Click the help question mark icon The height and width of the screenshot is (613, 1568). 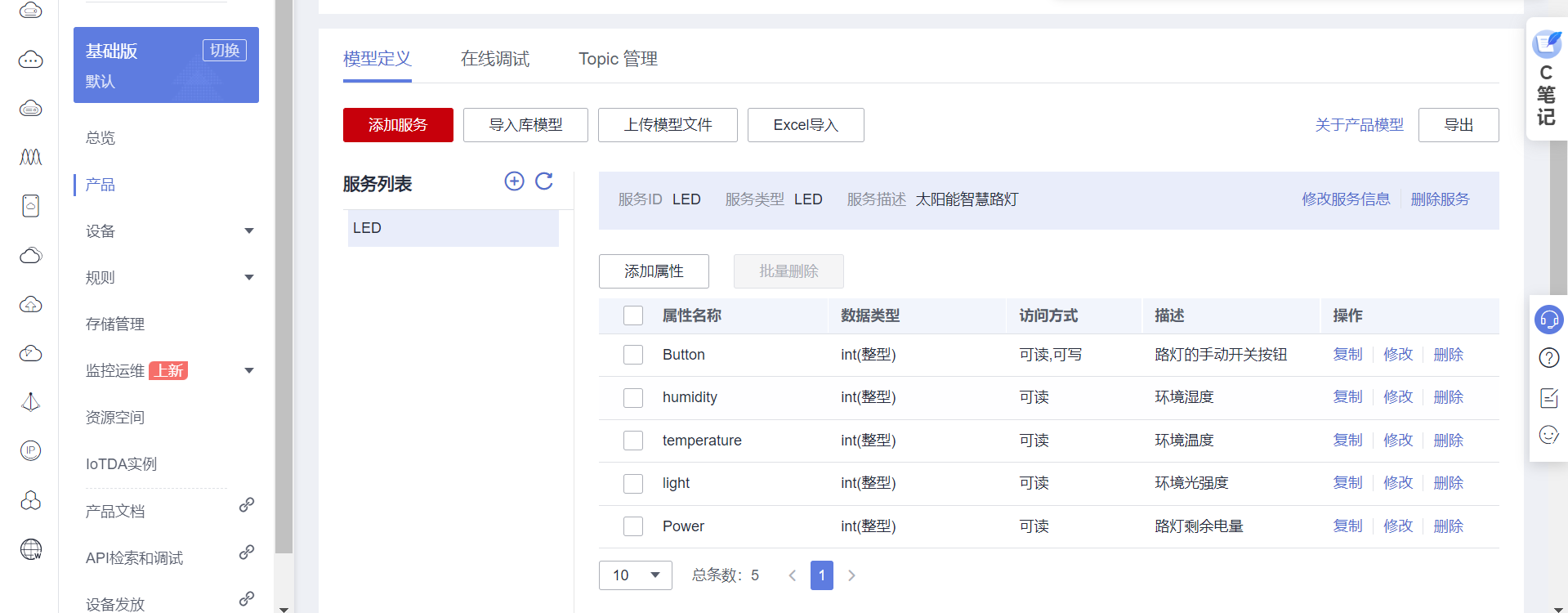click(1548, 358)
